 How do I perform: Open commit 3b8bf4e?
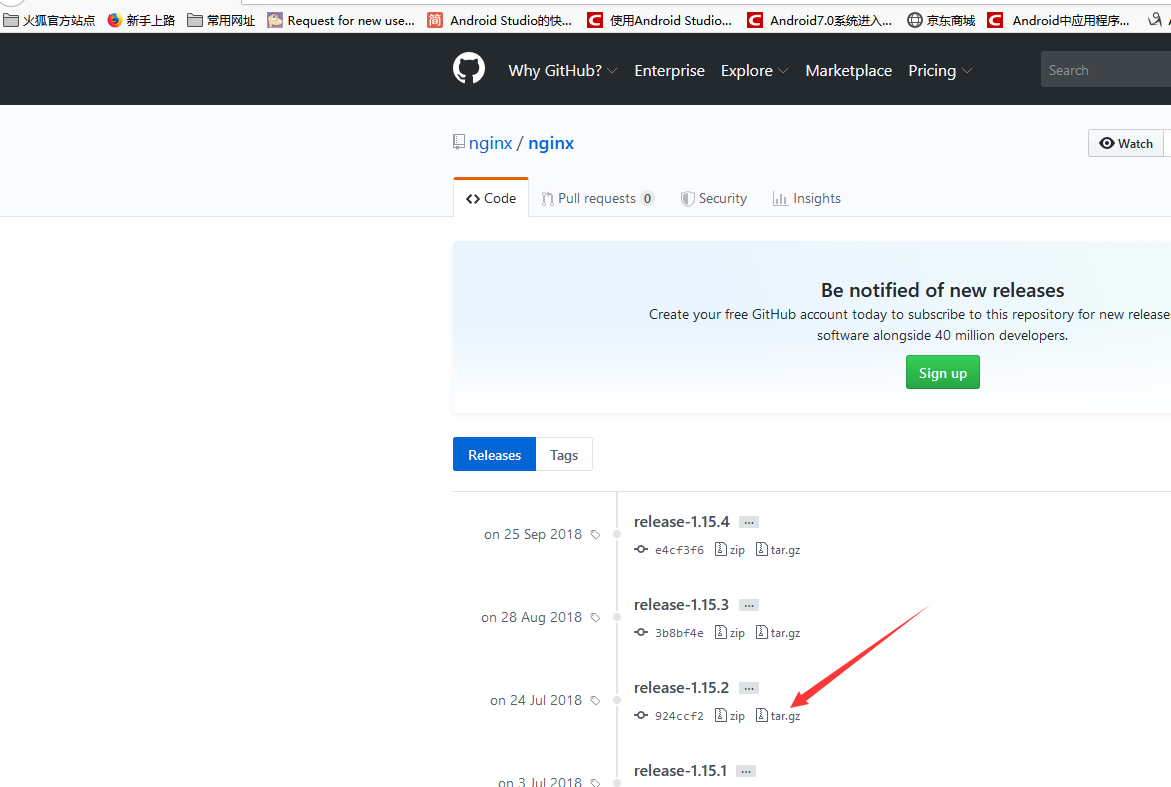point(679,632)
